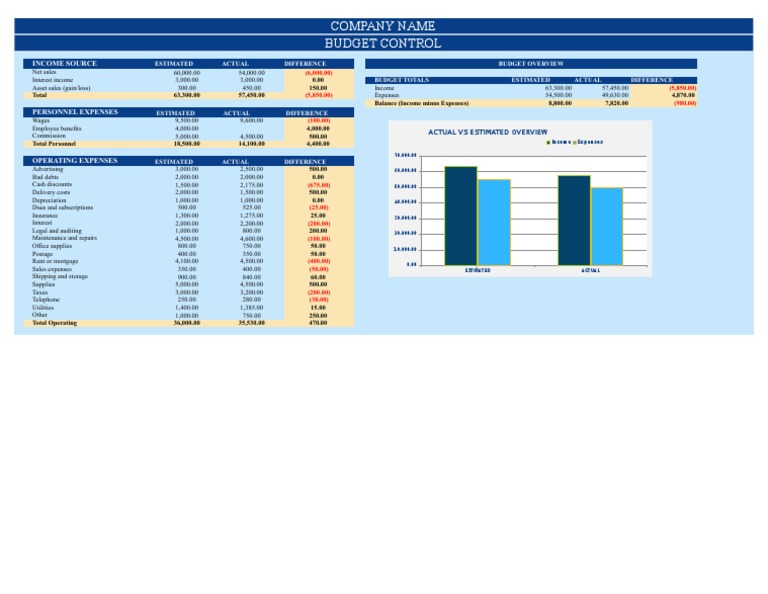
Task: Select the Total Personnel row label
Action: pos(54,143)
